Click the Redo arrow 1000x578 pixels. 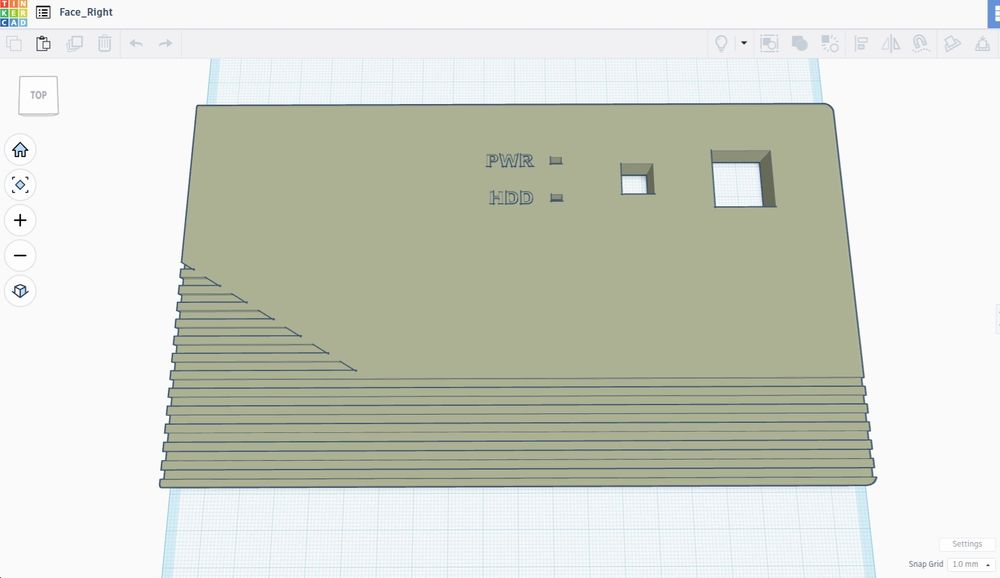click(x=166, y=43)
